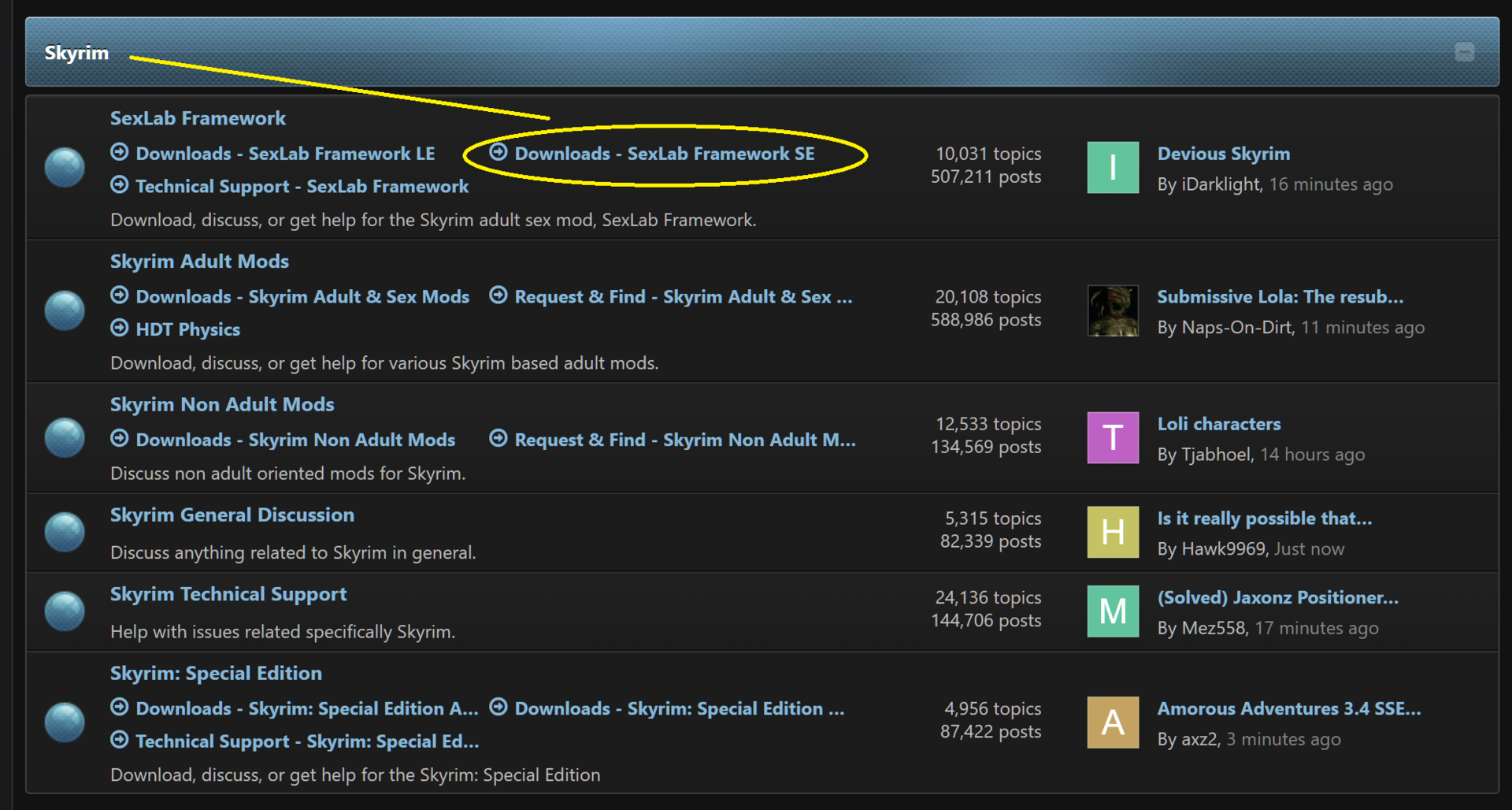This screenshot has width=1512, height=810.
Task: Click the '24,136 topics' count
Action: click(x=988, y=598)
